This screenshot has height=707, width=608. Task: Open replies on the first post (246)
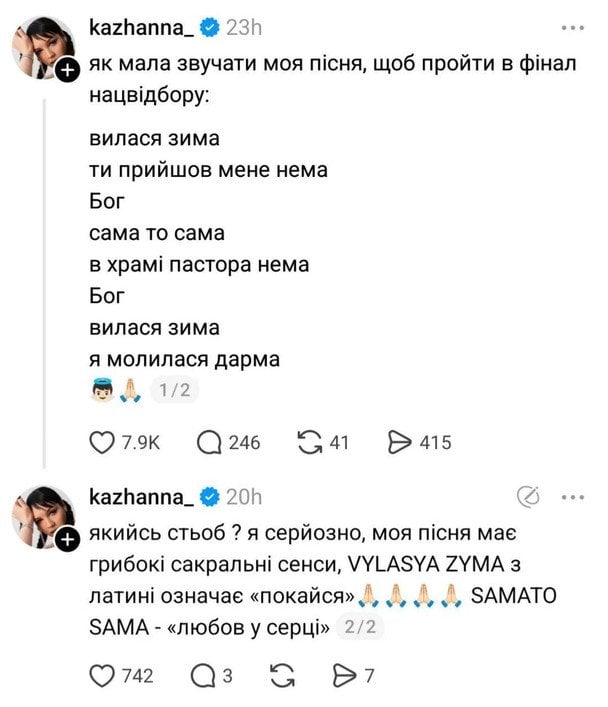point(212,443)
